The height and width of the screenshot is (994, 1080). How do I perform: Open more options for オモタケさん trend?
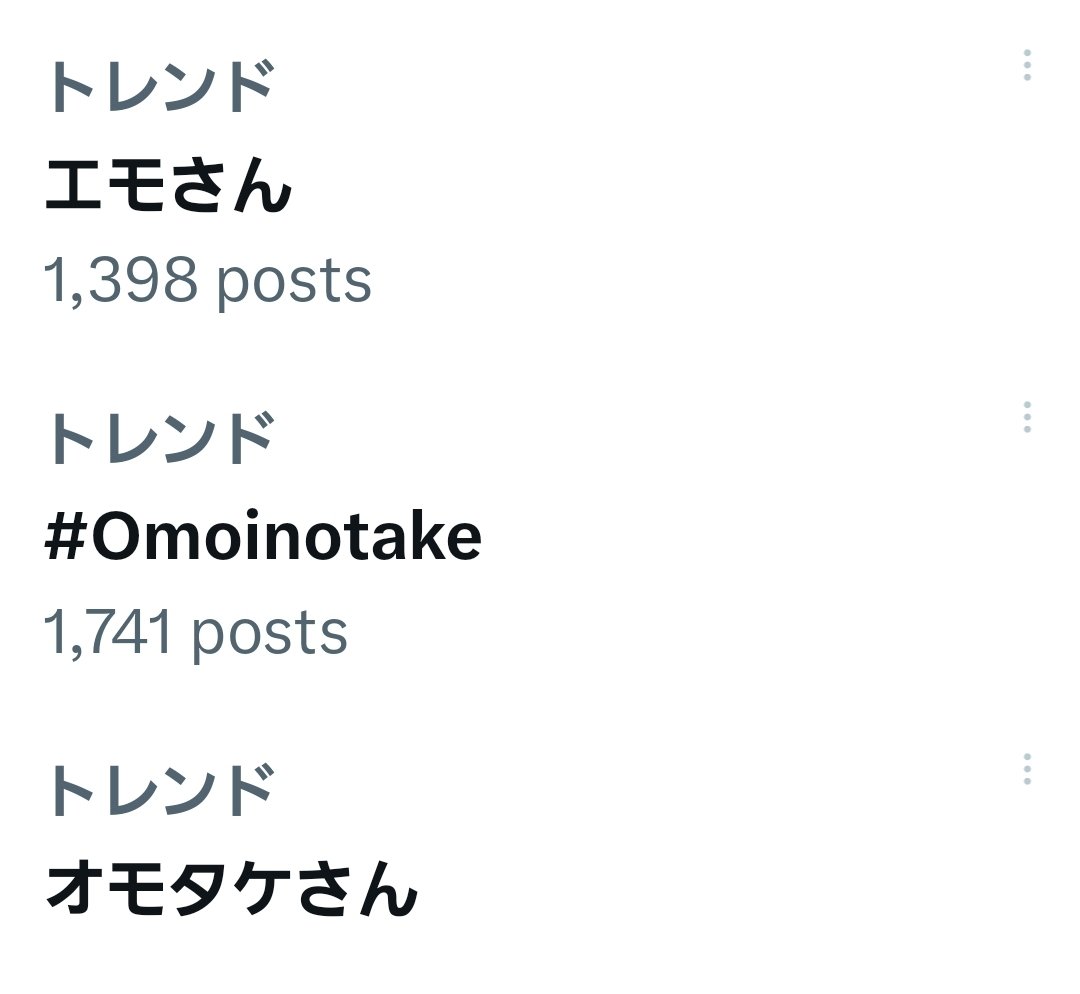[x=1026, y=769]
